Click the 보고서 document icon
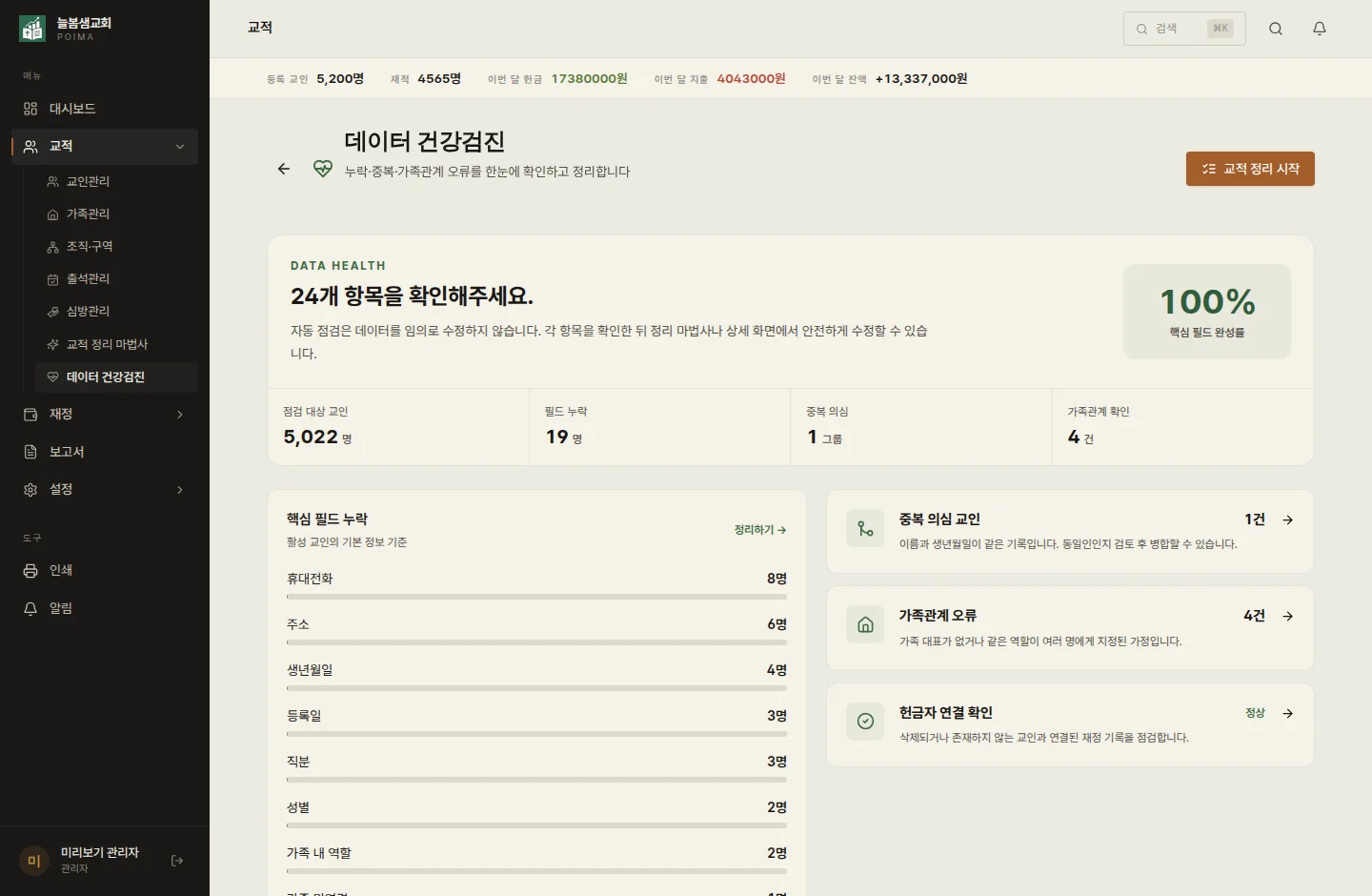Image resolution: width=1372 pixels, height=896 pixels. point(30,452)
